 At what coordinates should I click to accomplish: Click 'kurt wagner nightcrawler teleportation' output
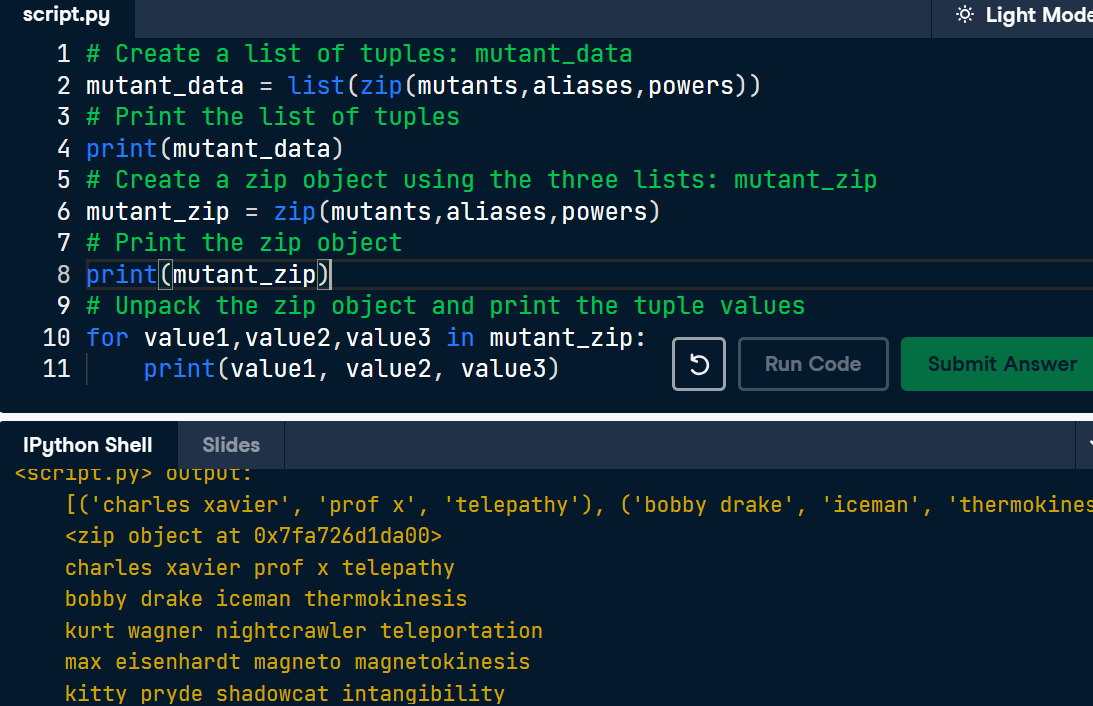point(303,631)
